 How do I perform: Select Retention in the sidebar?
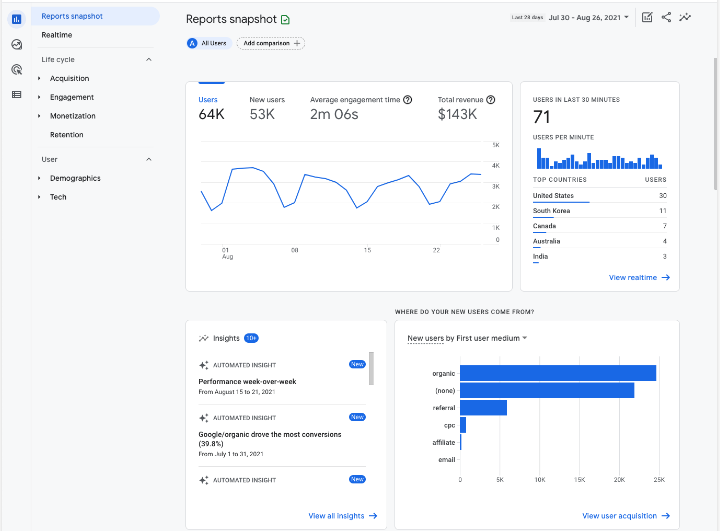coord(67,134)
